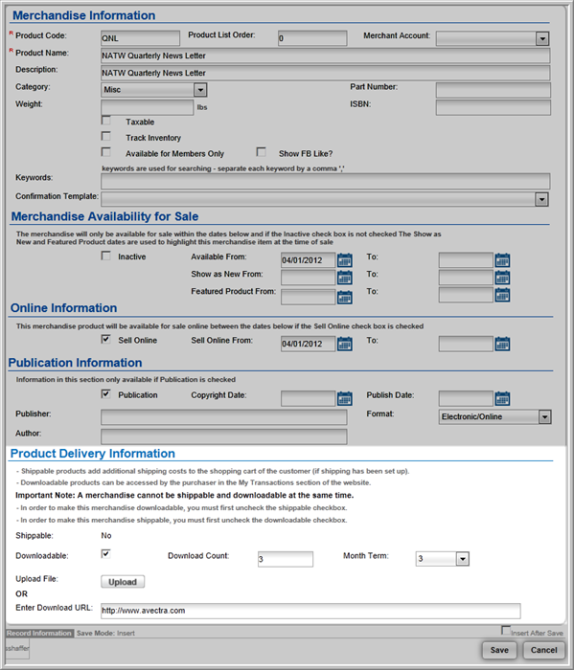The height and width of the screenshot is (670, 574).
Task: Mark merchandise as Inactive
Action: click(106, 256)
